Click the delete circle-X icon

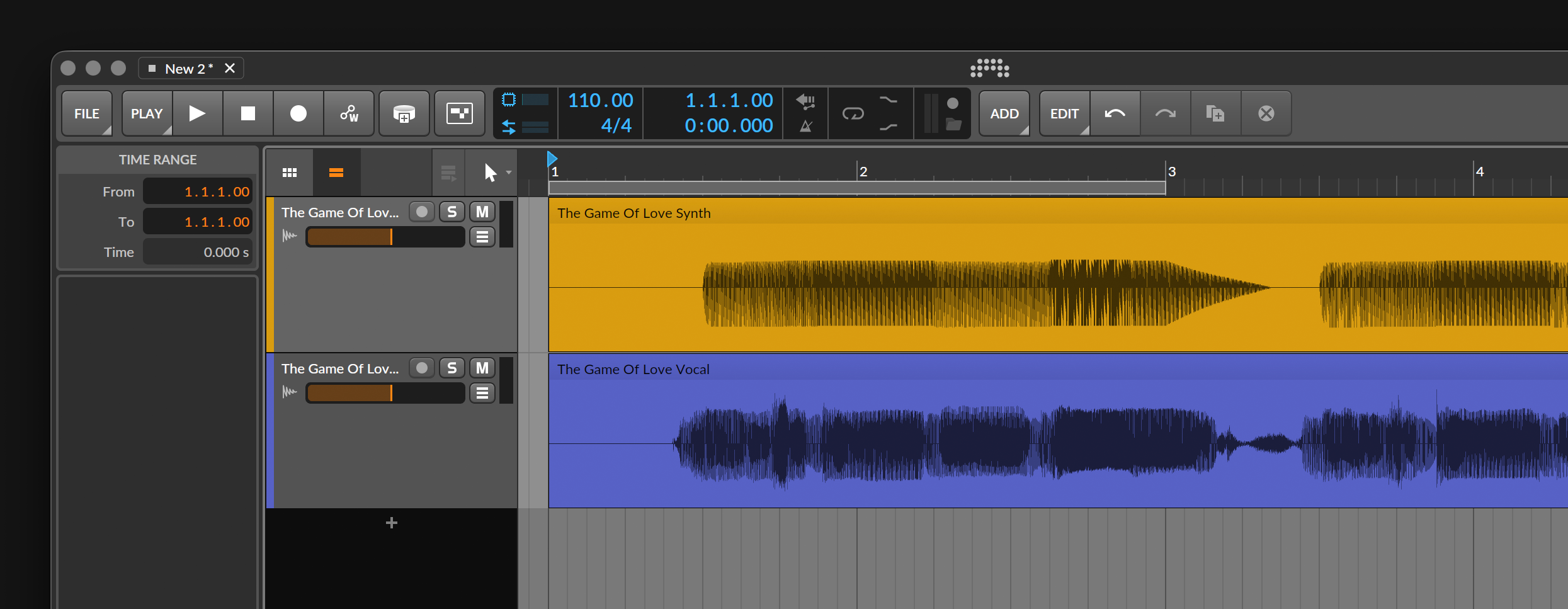pos(1266,113)
